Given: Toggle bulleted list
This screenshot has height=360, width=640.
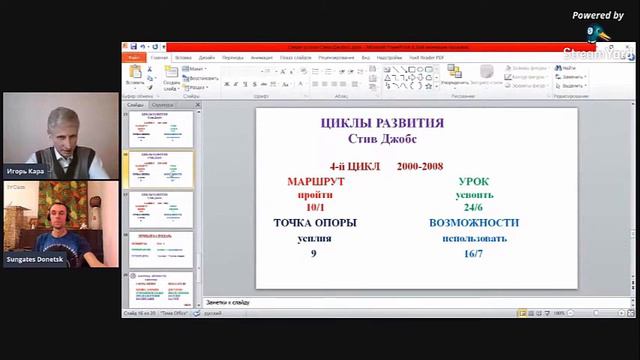Looking at the screenshot, I should 316,71.
